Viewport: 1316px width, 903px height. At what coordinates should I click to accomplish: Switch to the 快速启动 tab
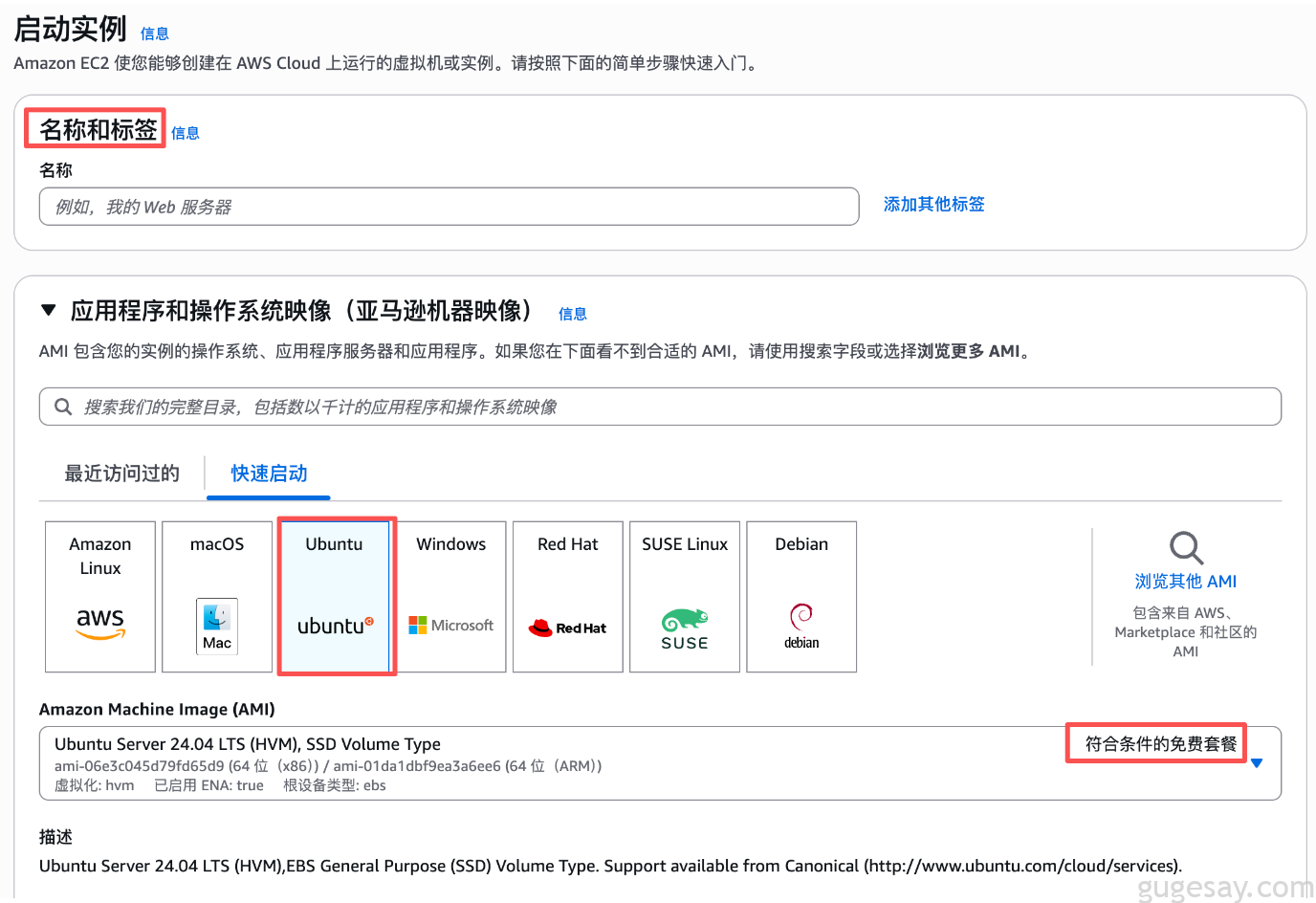pyautogui.click(x=269, y=474)
